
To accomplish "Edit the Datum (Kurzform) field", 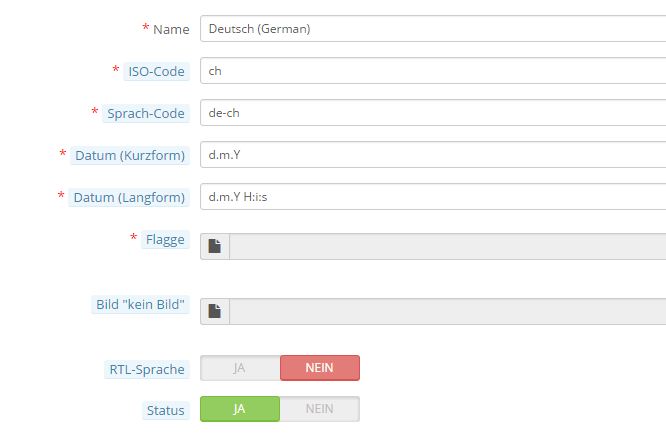I will [x=432, y=155].
